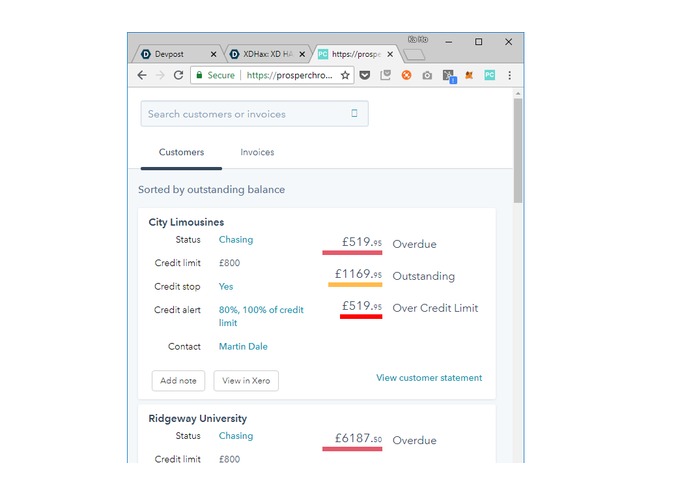
Task: Click the icon inside the search box
Action: coord(354,113)
